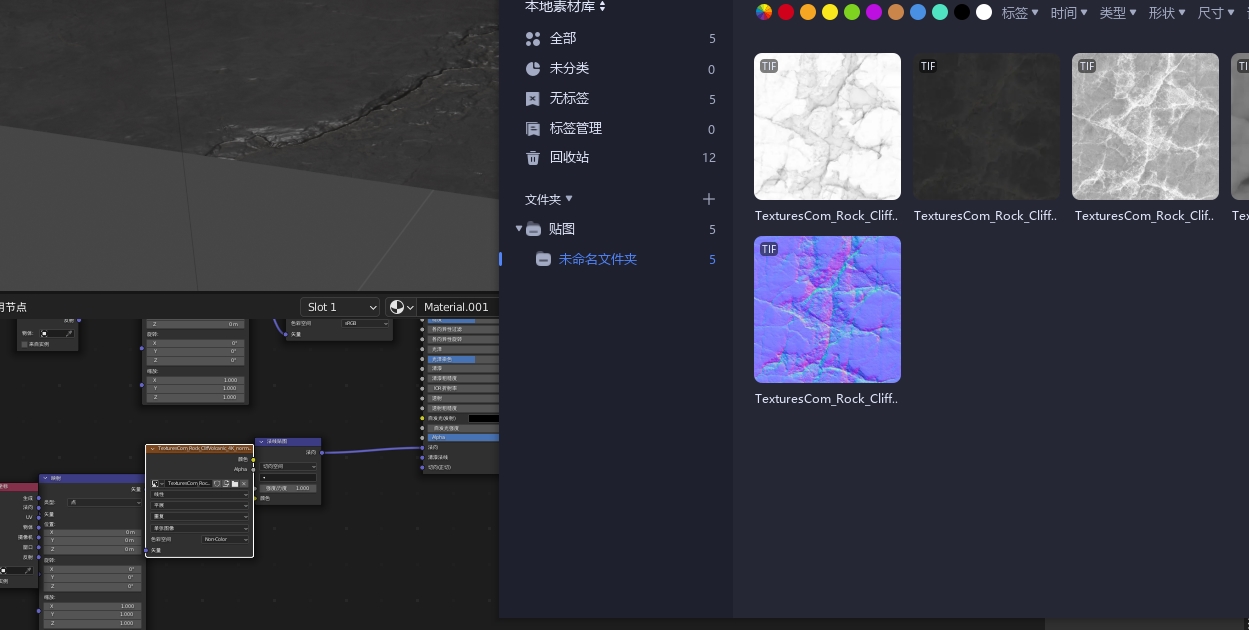Select the dark rock texture thumbnail
This screenshot has width=1249, height=630.
986,126
